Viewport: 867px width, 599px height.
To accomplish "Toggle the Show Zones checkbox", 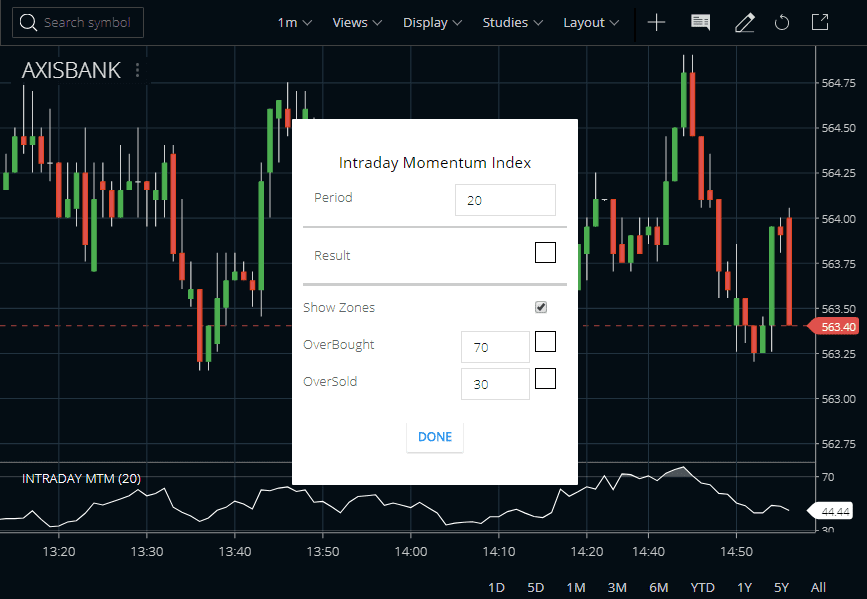I will tap(541, 307).
